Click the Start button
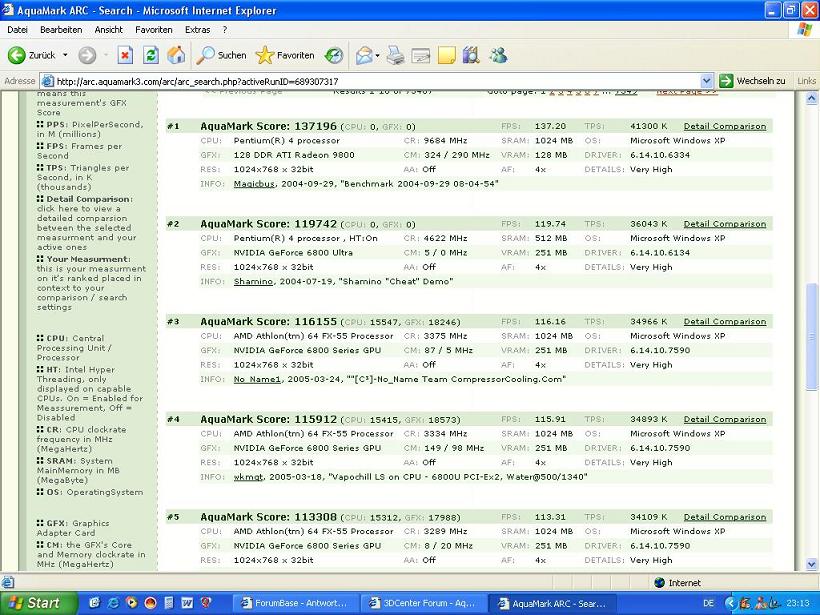 [x=38, y=603]
